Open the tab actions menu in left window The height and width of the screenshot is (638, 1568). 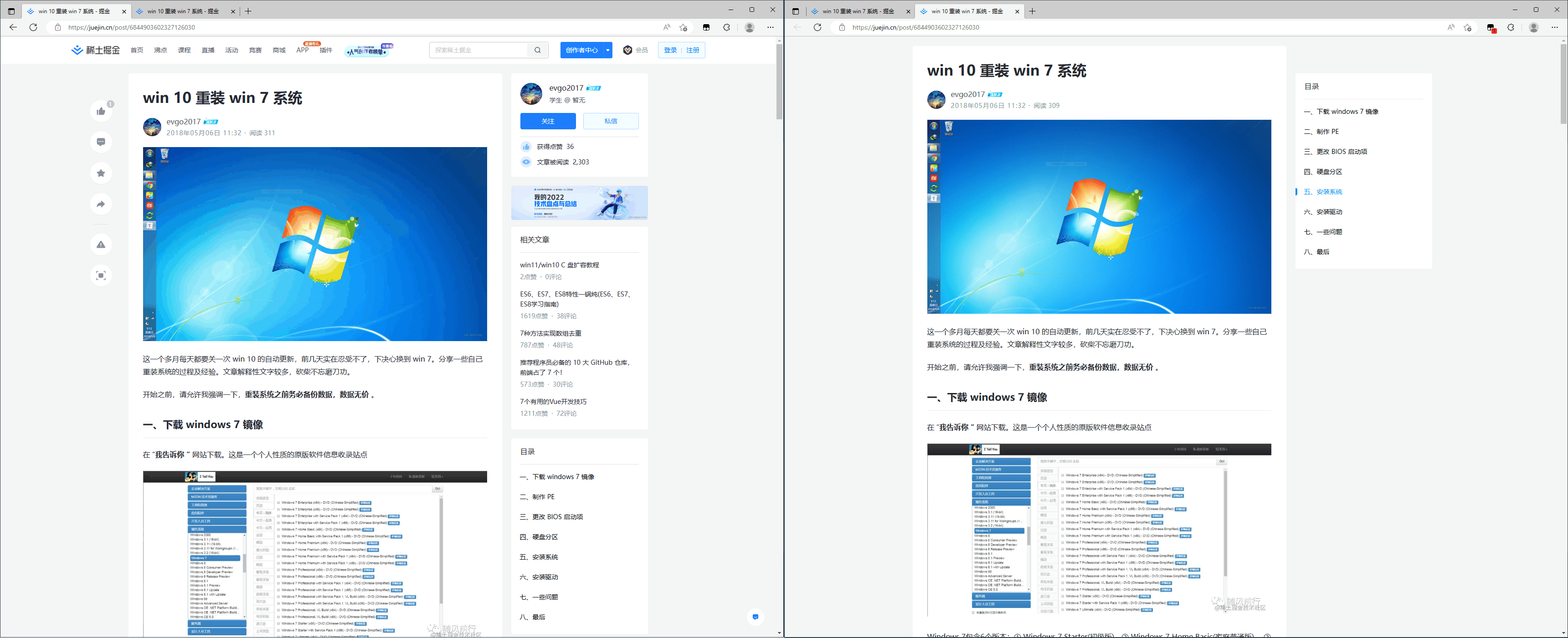pos(11,11)
